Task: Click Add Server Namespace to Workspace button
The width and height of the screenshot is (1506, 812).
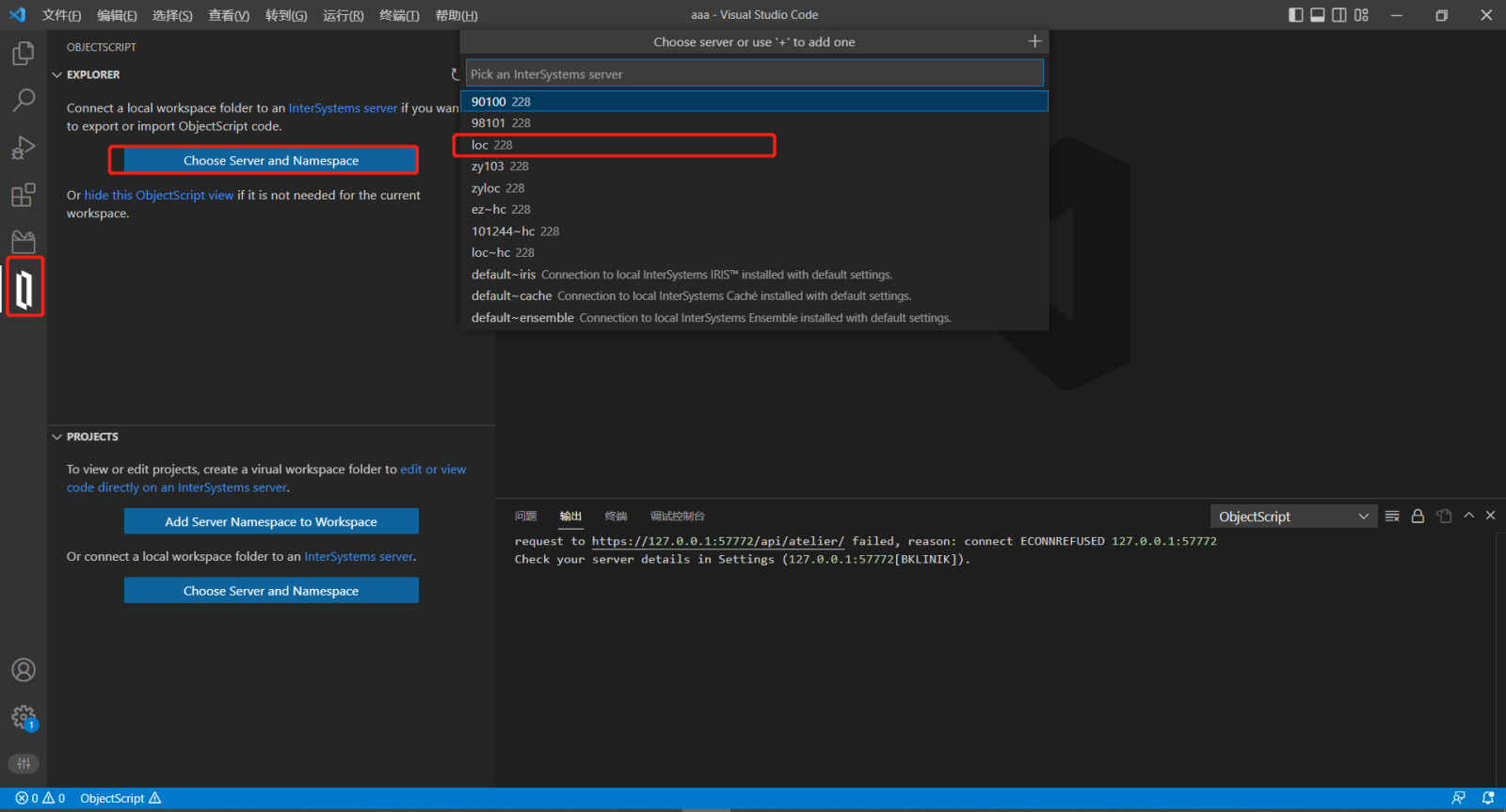Action: pyautogui.click(x=271, y=521)
